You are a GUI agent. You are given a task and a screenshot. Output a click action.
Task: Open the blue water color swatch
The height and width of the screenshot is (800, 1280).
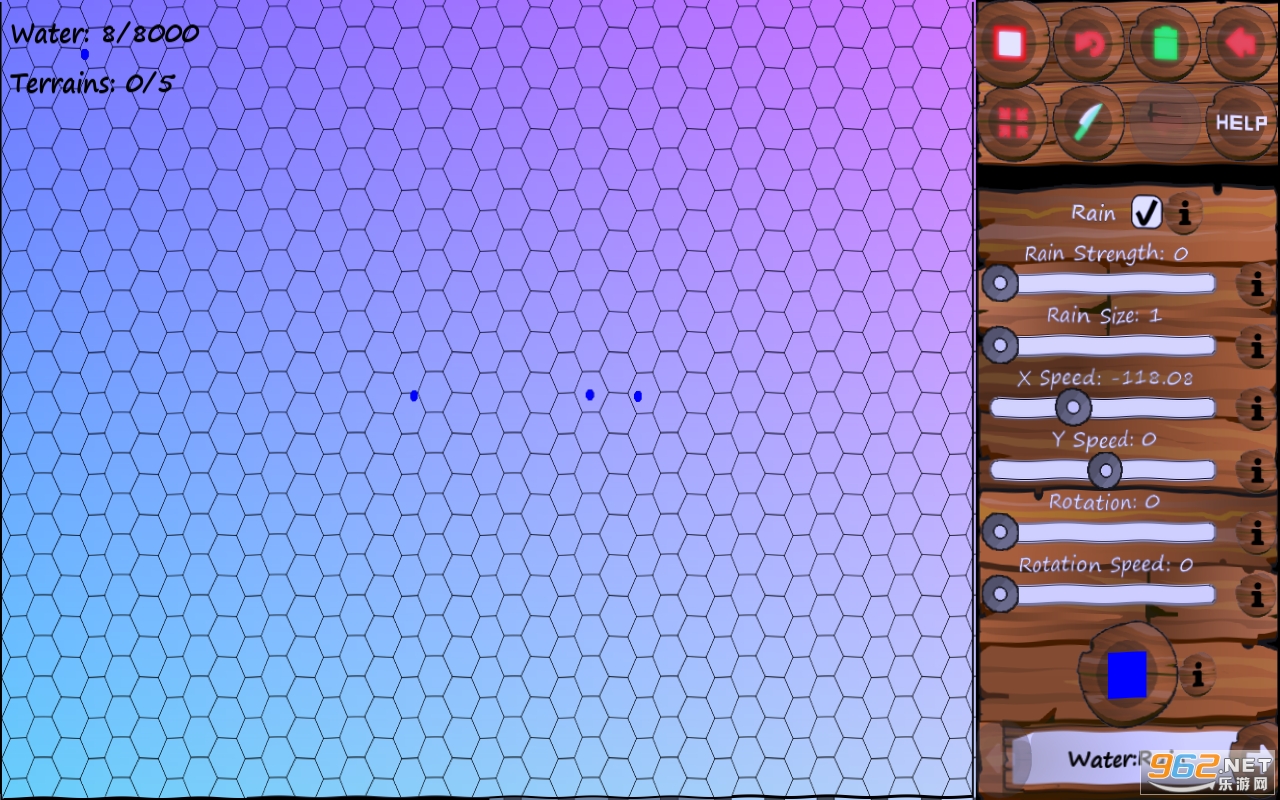(x=1127, y=674)
